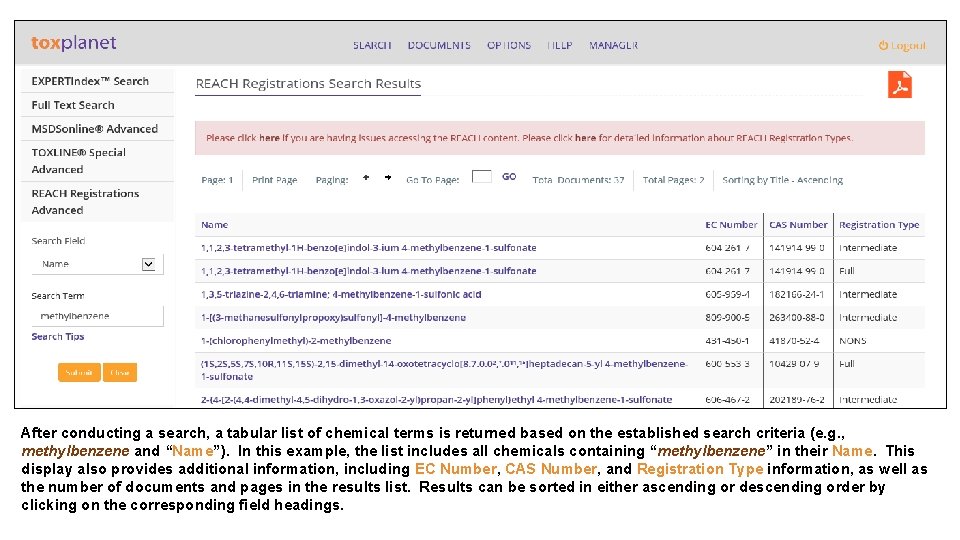
Task: Click the Submit button
Action: click(x=79, y=372)
